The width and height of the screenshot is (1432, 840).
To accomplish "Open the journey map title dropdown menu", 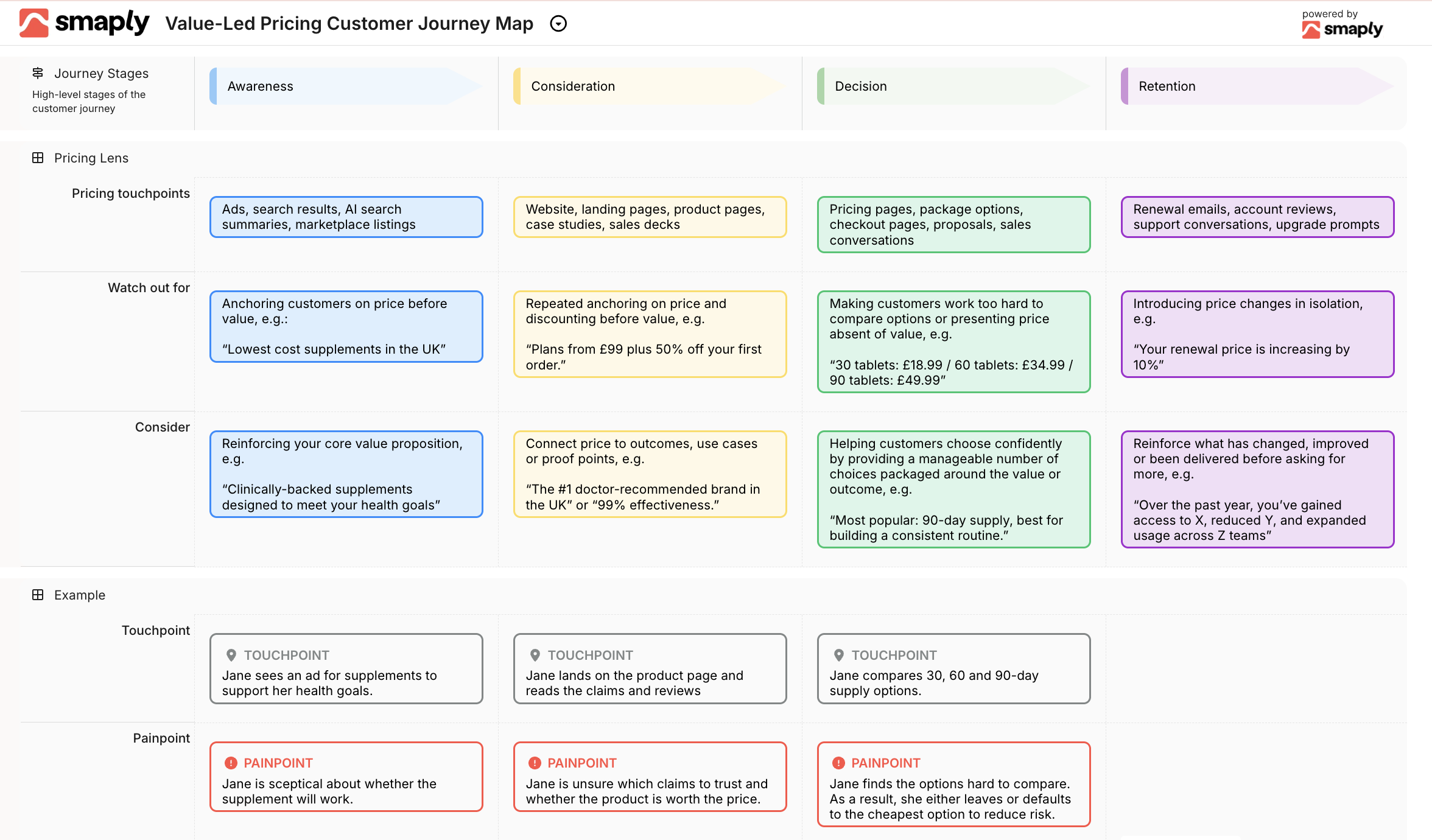I will pyautogui.click(x=558, y=24).
